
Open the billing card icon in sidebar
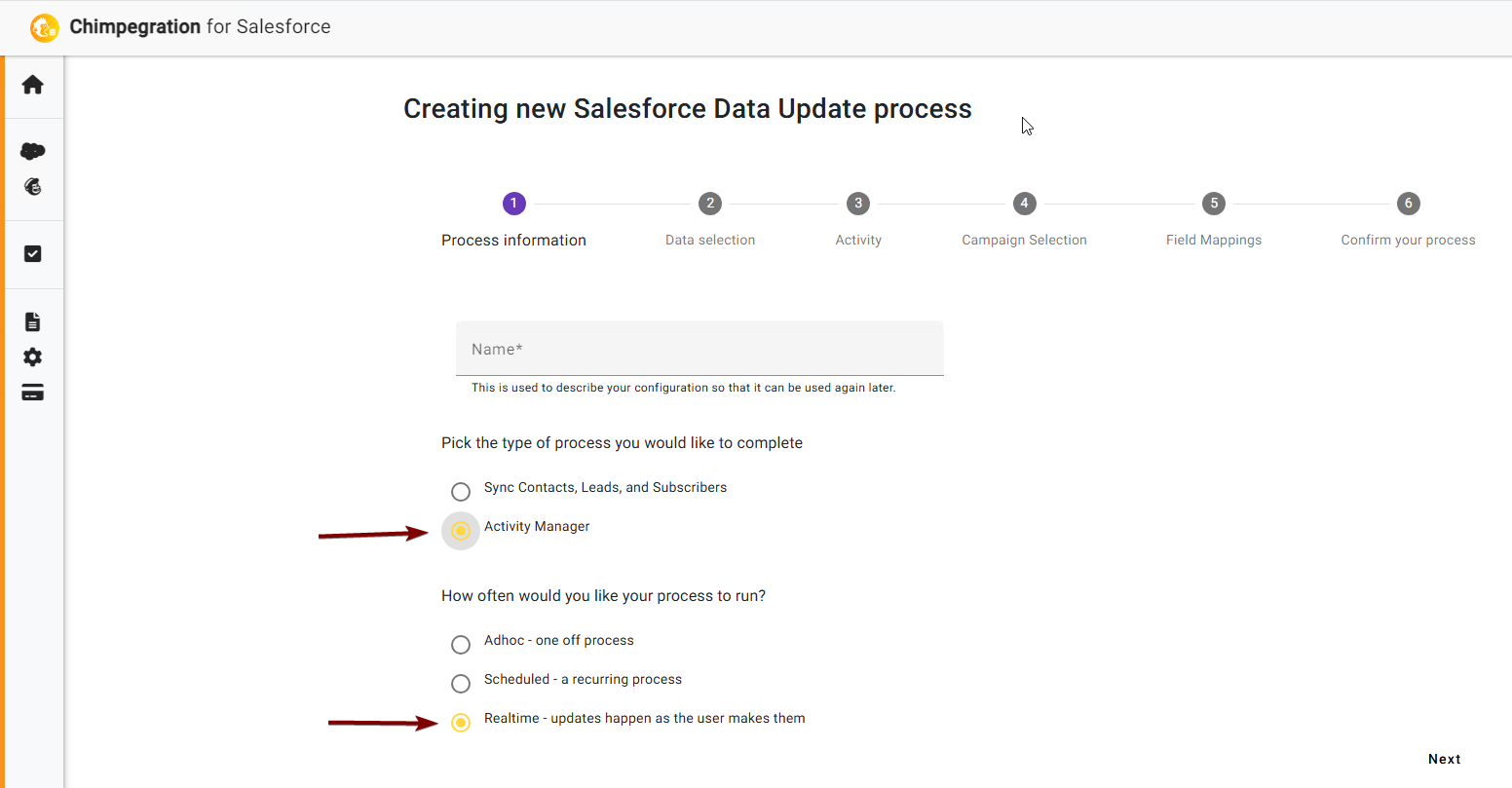(x=33, y=393)
